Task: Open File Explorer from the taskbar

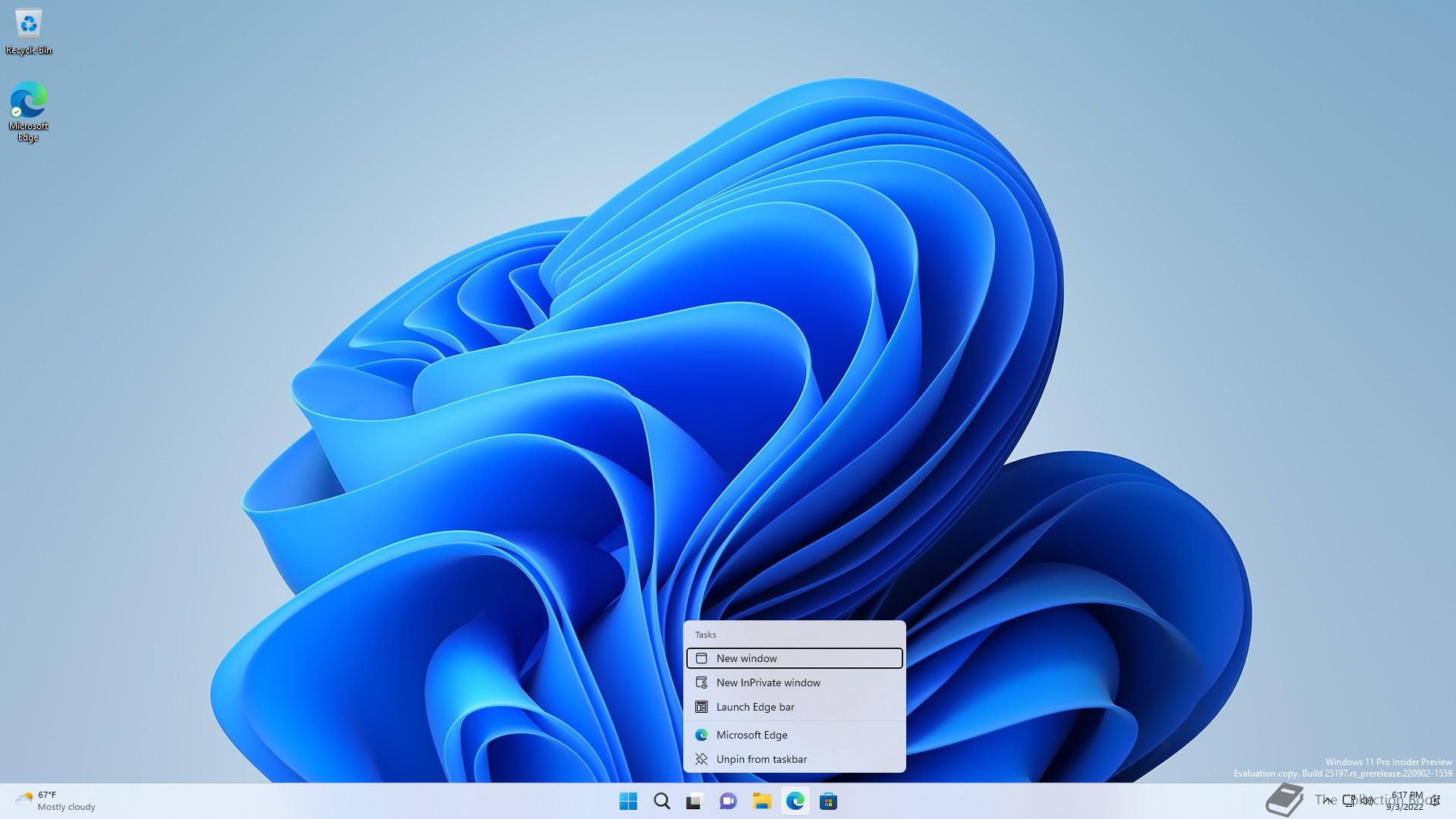Action: click(761, 801)
